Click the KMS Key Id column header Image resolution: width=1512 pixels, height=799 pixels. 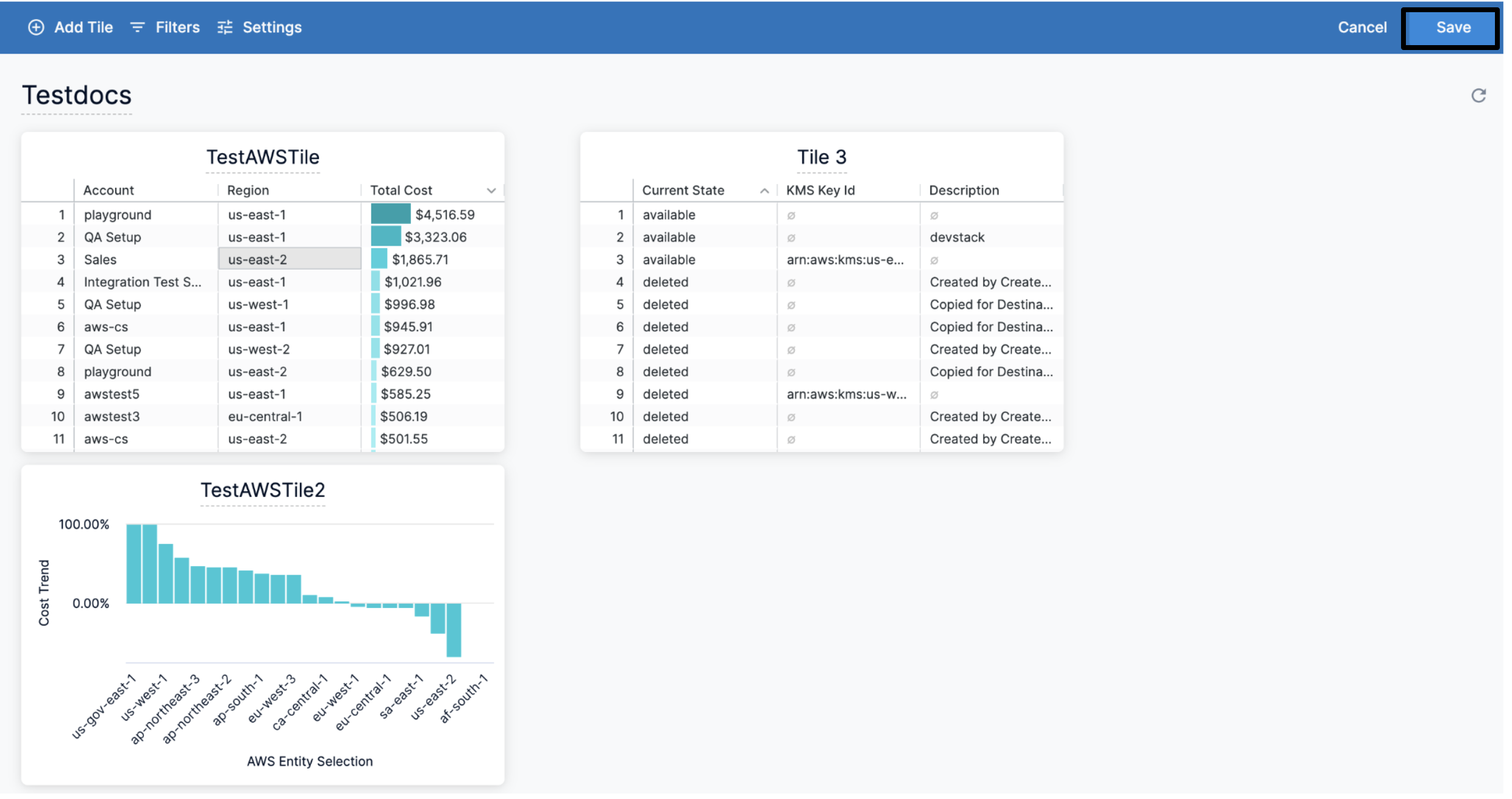pyautogui.click(x=820, y=190)
